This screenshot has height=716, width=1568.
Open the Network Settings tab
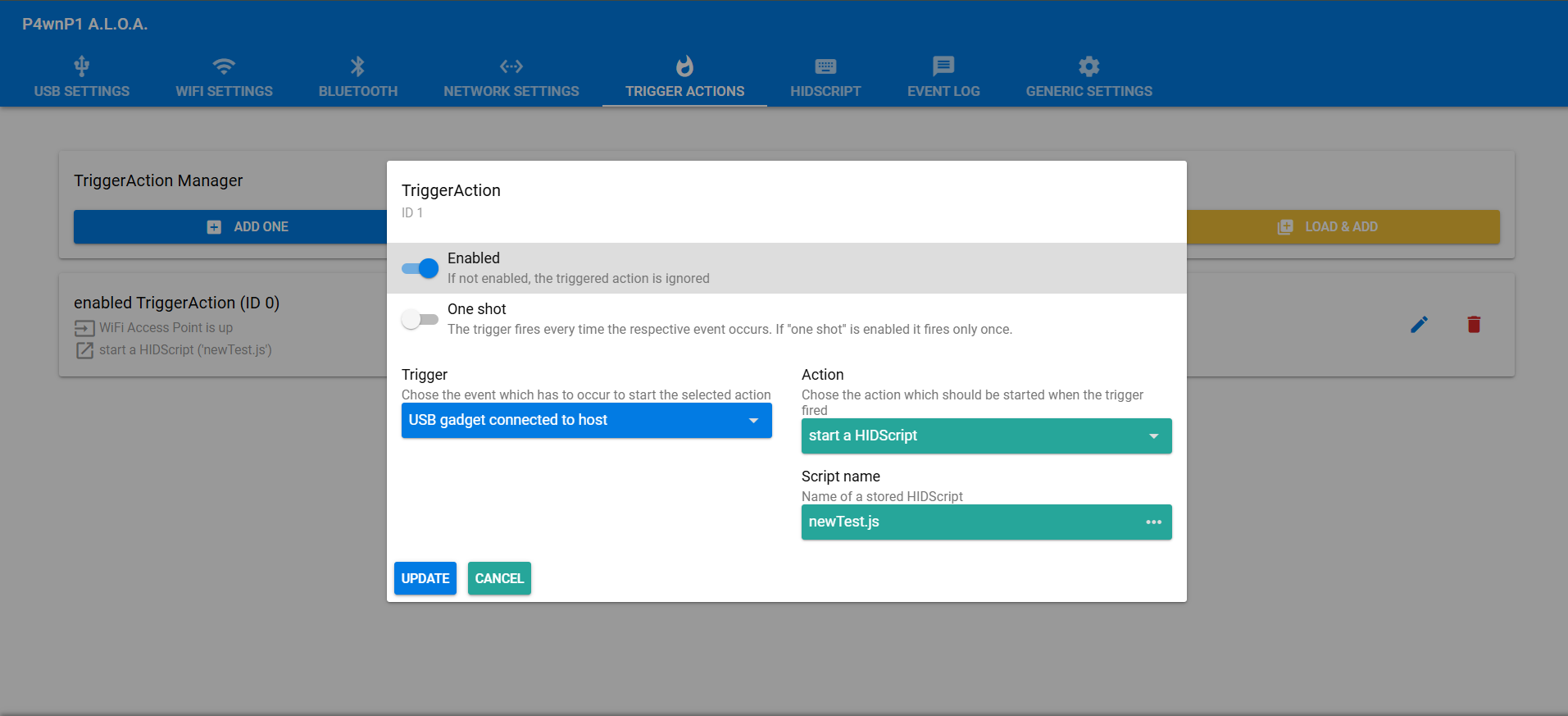click(x=511, y=78)
